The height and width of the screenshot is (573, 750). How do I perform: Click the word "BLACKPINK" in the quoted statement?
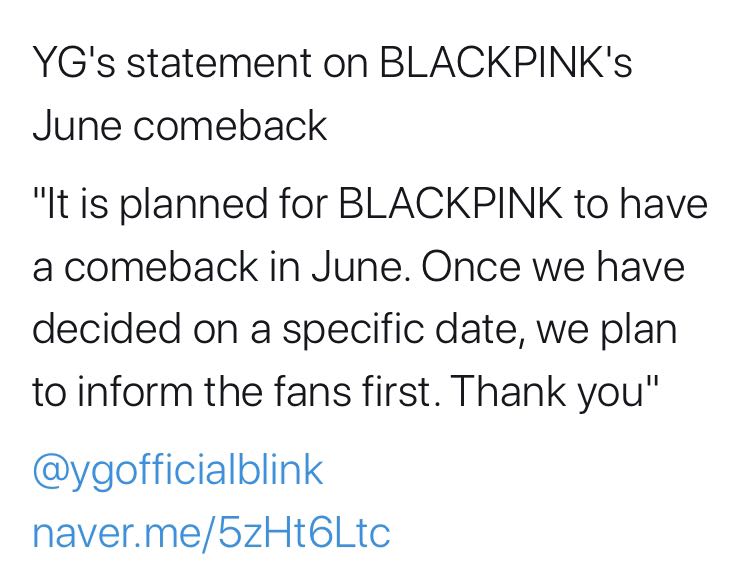pos(451,203)
